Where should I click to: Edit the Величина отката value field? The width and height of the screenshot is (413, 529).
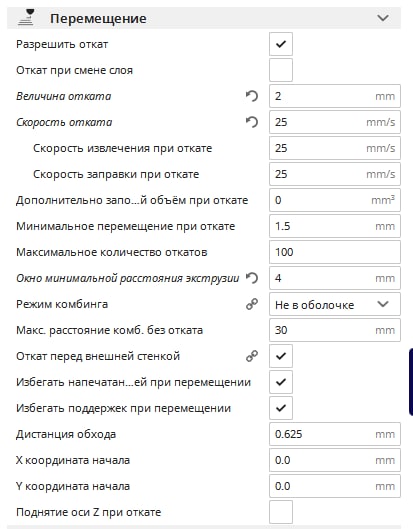[335, 96]
